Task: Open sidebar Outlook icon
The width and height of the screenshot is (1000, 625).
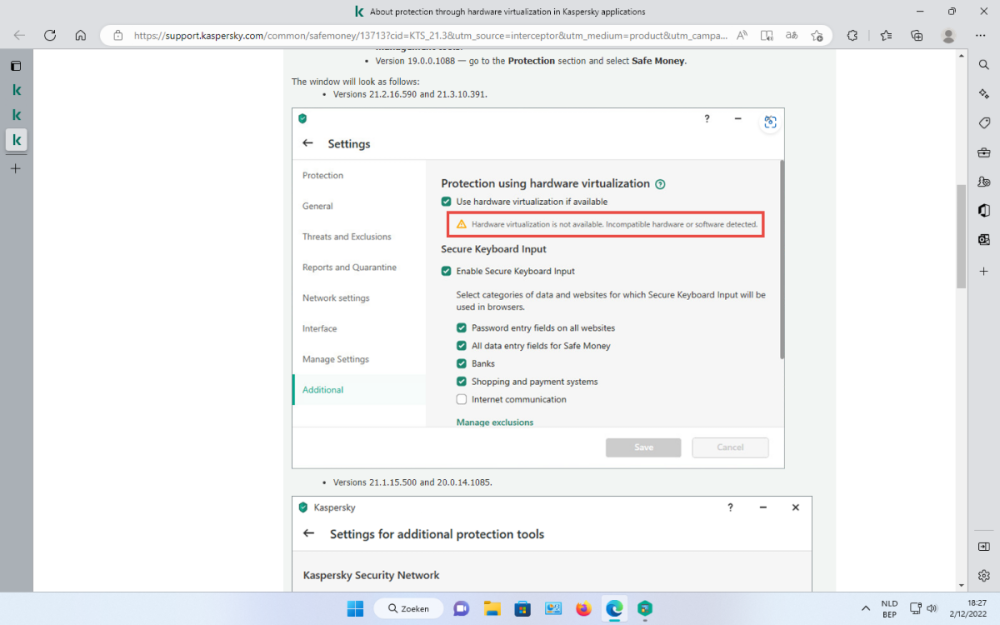Action: (984, 239)
